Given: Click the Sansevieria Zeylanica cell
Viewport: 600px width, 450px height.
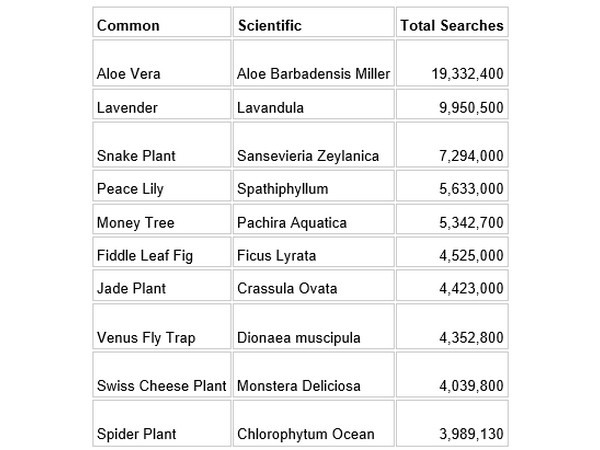Looking at the screenshot, I should pos(308,155).
